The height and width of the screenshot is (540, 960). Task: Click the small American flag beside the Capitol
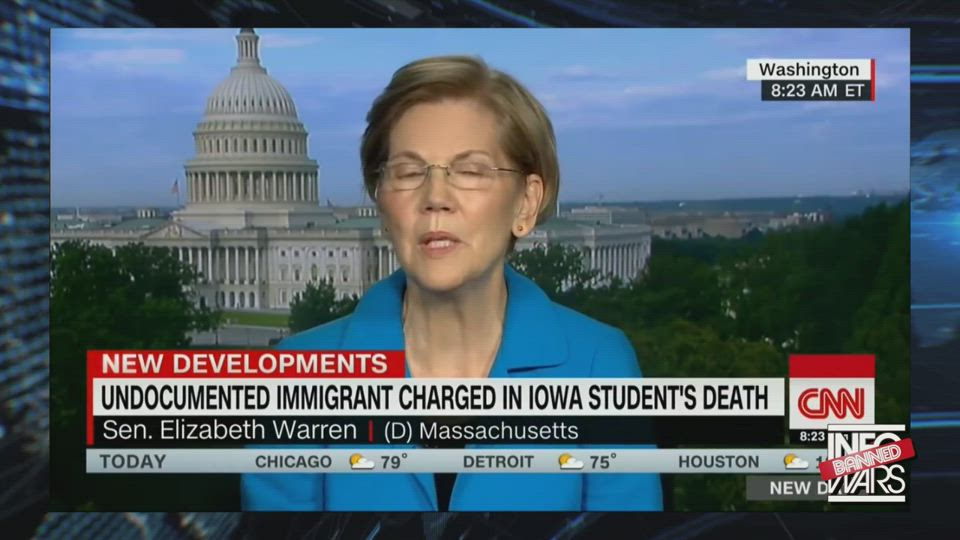pyautogui.click(x=176, y=186)
